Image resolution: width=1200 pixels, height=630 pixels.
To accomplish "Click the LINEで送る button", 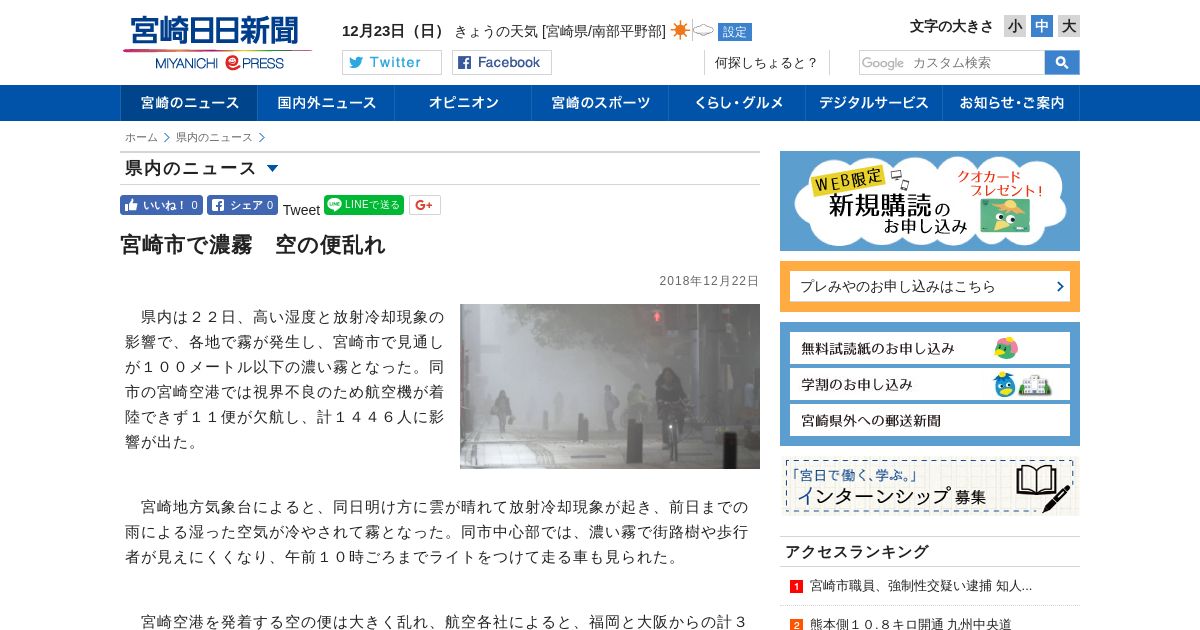I will [364, 205].
